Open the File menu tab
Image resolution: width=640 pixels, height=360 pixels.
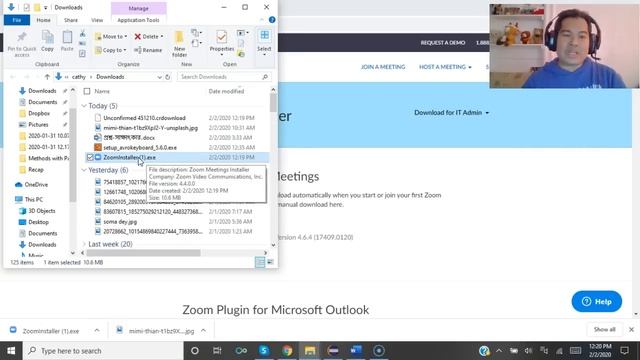tap(17, 20)
